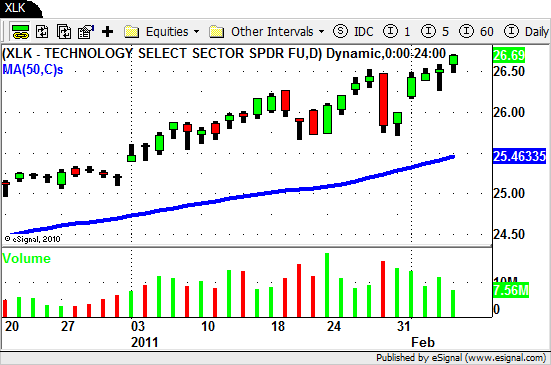Open the Equities folder dropdown
This screenshot has height=365, width=551.
pyautogui.click(x=162, y=32)
